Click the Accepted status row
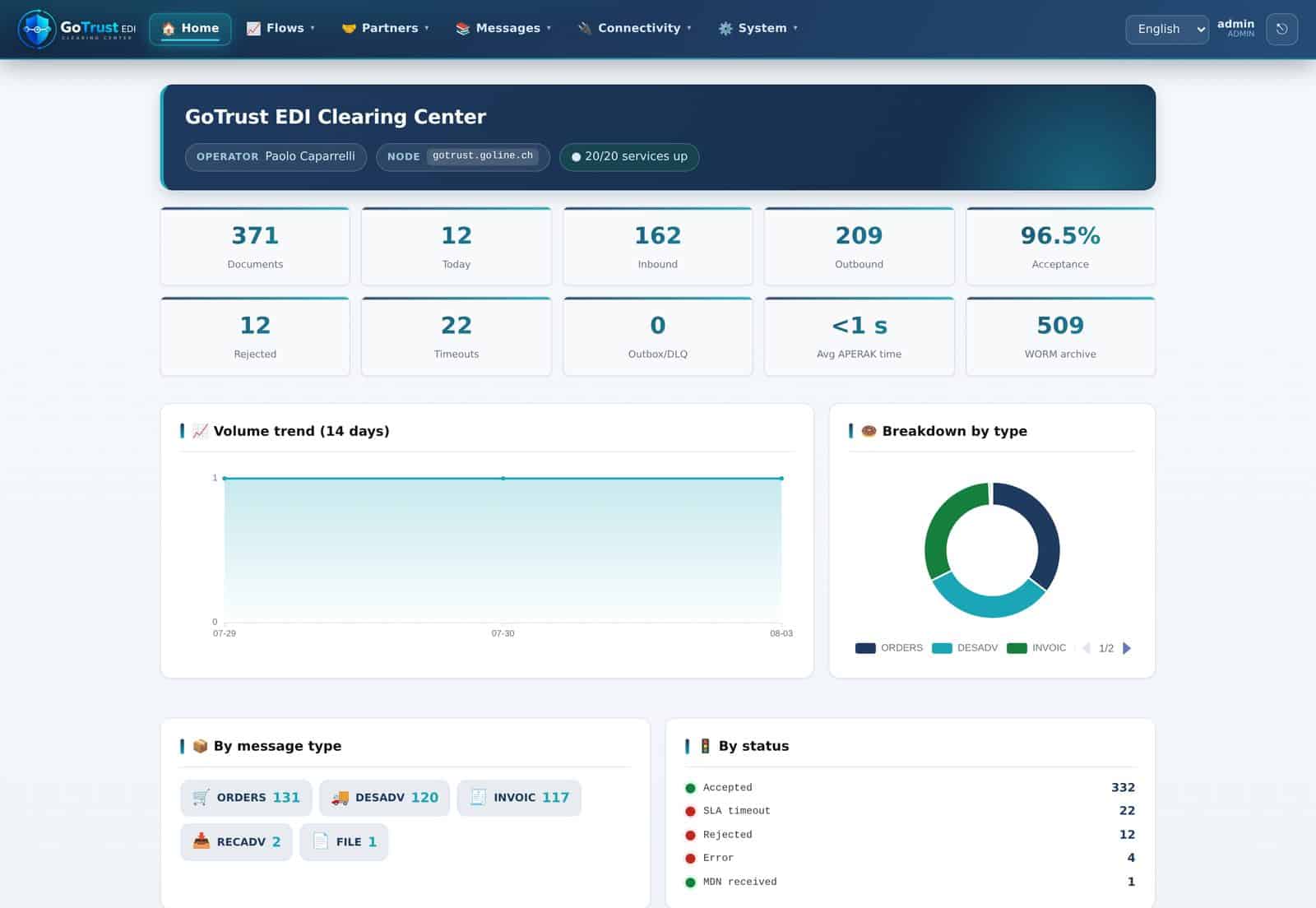This screenshot has height=908, width=1316. click(910, 788)
